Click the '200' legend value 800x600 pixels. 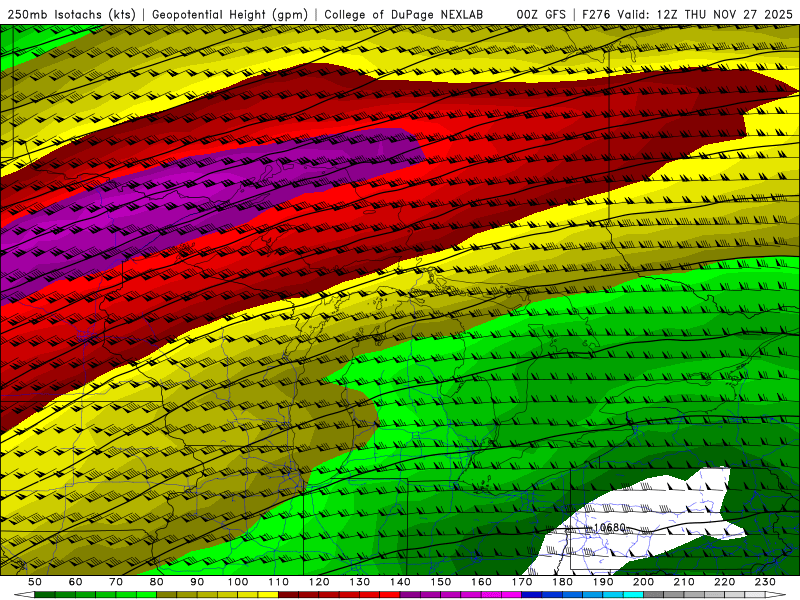point(643,582)
